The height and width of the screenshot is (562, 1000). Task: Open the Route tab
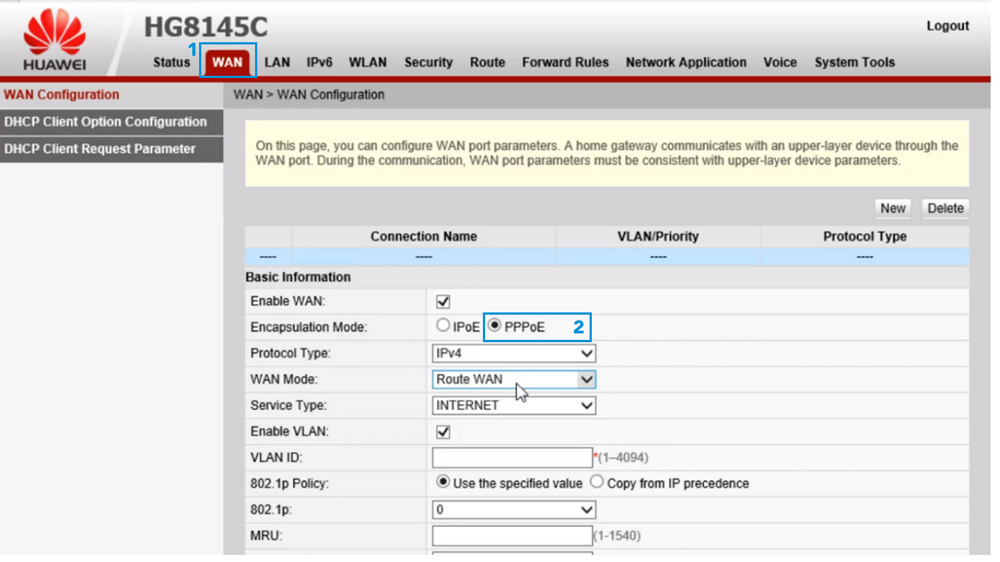coord(488,63)
